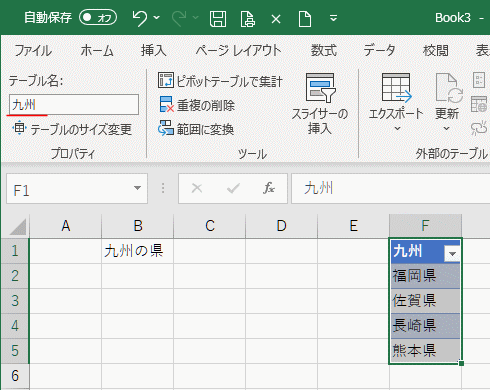Insert a slicer with スライサーの挿入
The height and width of the screenshot is (390, 490).
click(320, 103)
